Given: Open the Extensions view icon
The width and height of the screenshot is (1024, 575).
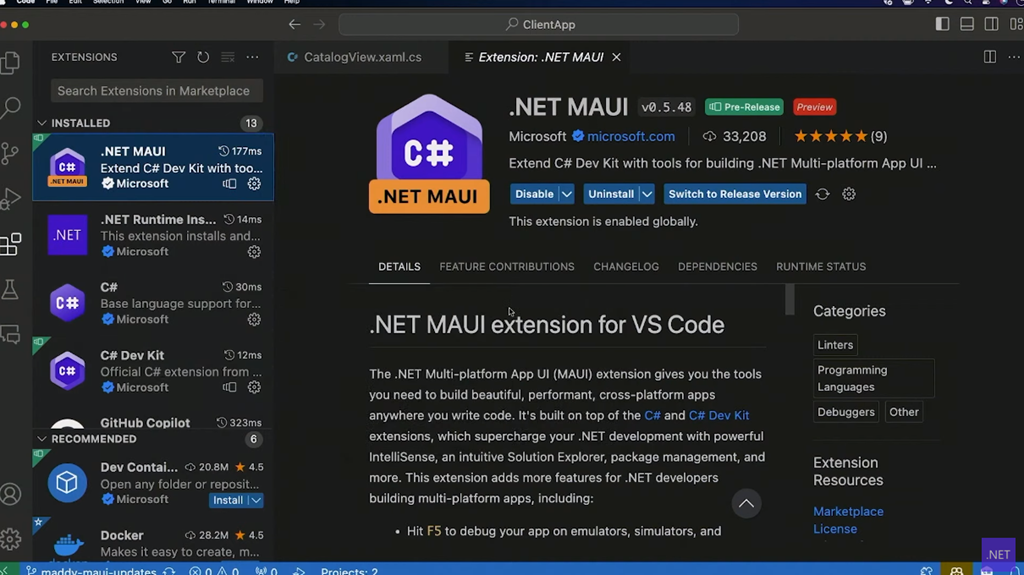Looking at the screenshot, I should tap(10, 244).
